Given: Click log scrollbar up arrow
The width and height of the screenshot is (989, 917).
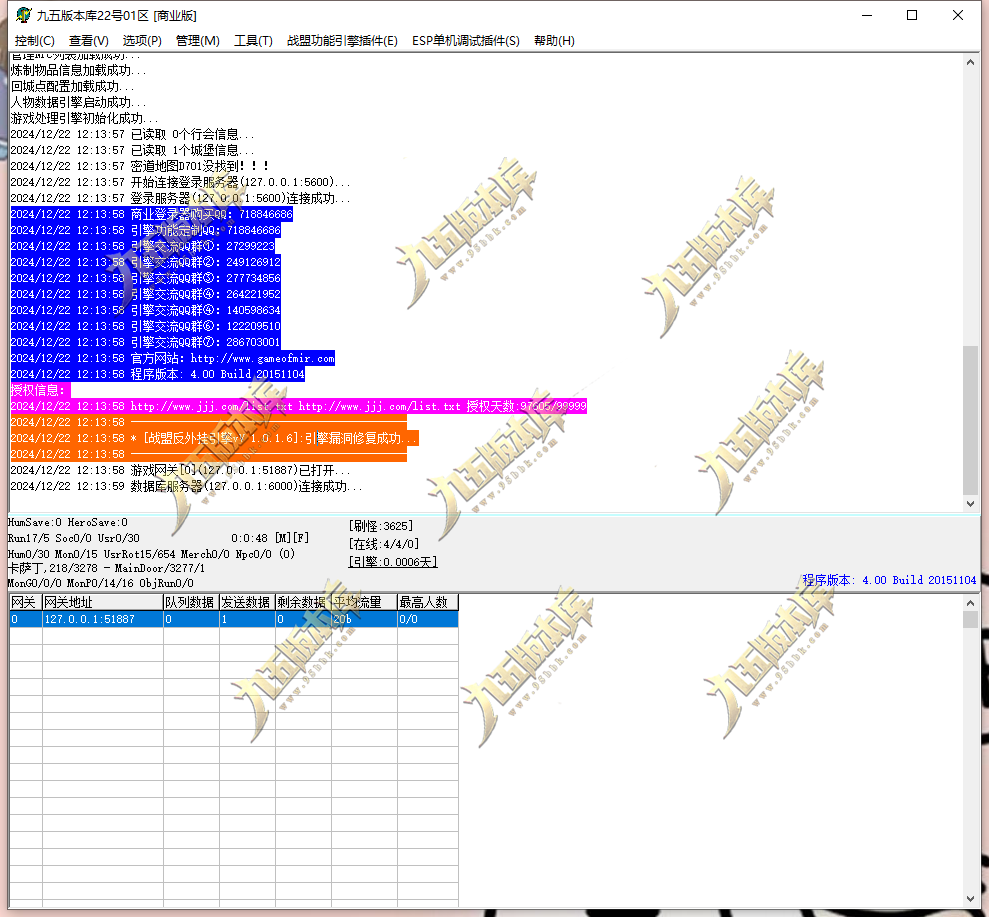Looking at the screenshot, I should (970, 62).
